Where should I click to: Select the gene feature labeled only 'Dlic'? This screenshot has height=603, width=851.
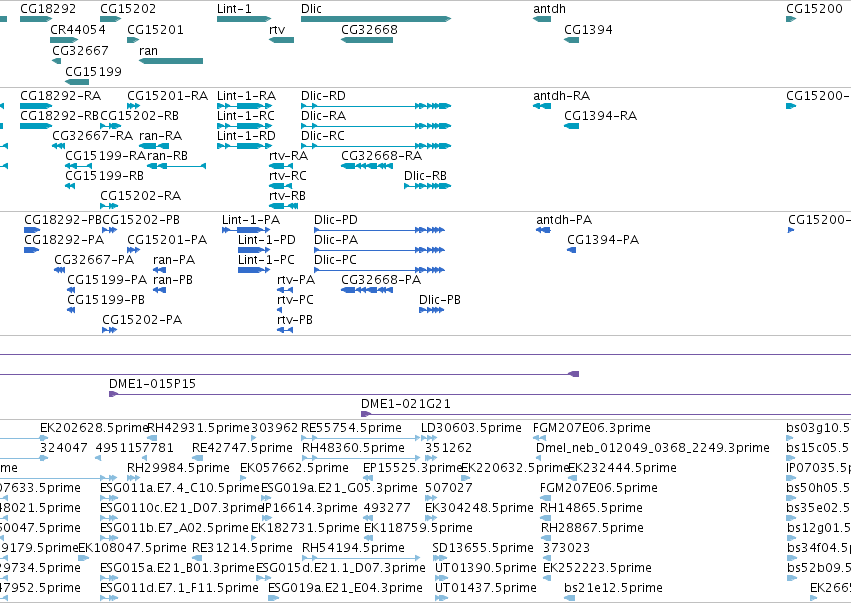click(x=376, y=19)
